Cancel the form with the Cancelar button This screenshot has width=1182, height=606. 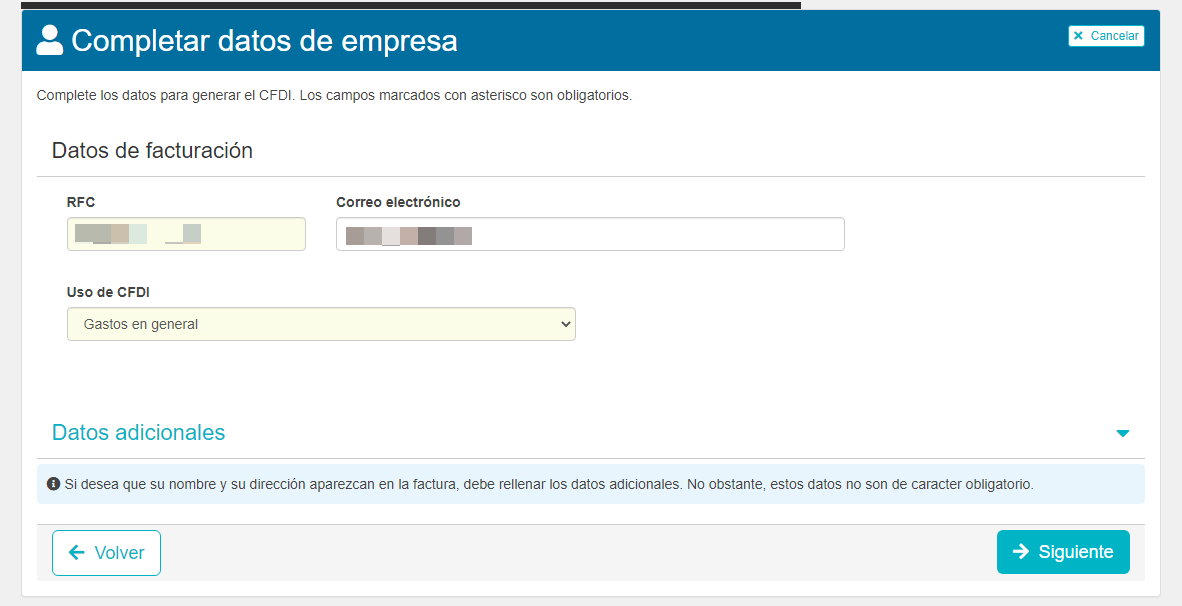point(1106,35)
